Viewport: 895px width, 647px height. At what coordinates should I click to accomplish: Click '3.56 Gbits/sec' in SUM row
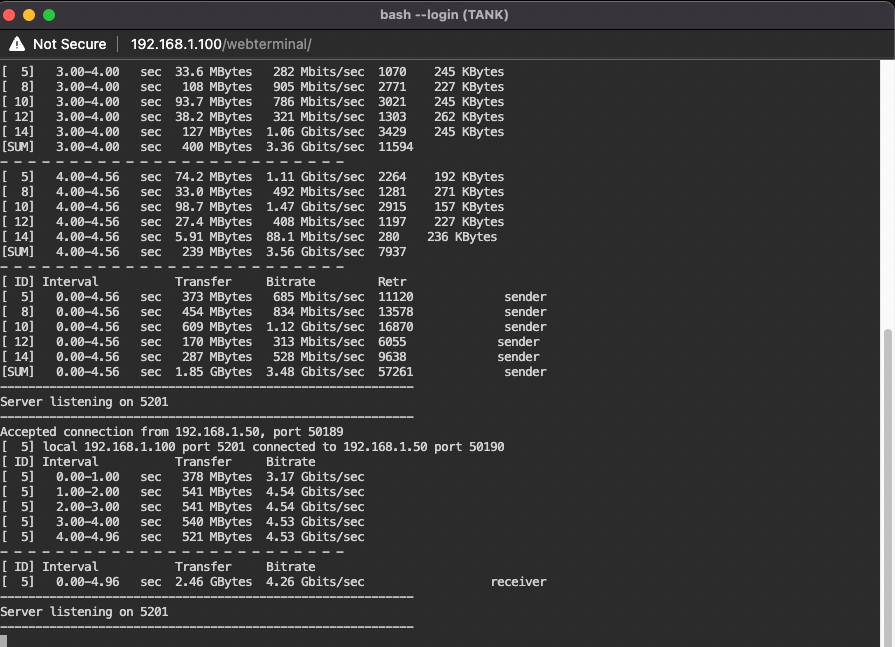pos(315,252)
